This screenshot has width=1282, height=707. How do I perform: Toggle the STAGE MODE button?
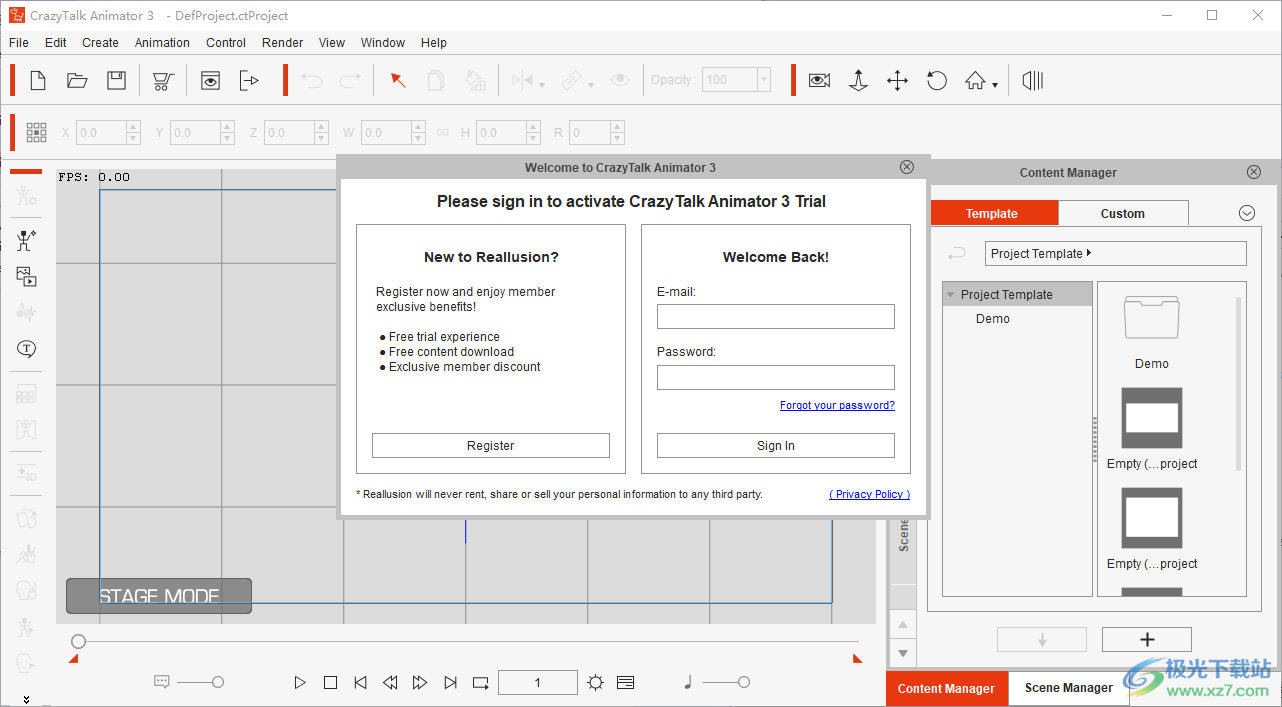coord(159,596)
